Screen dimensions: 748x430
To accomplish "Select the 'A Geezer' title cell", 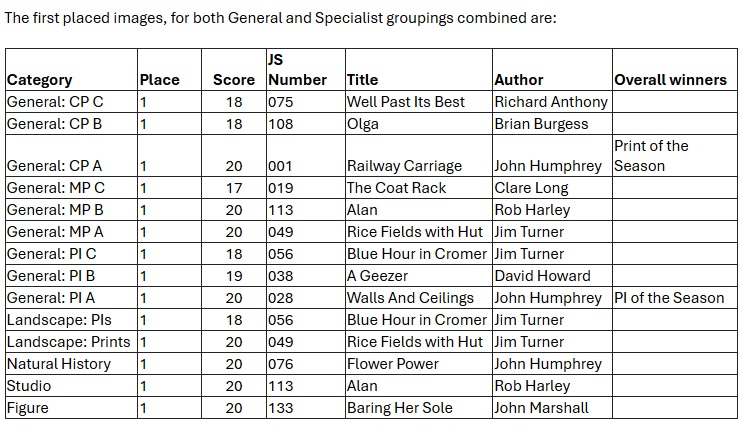I will tap(376, 276).
